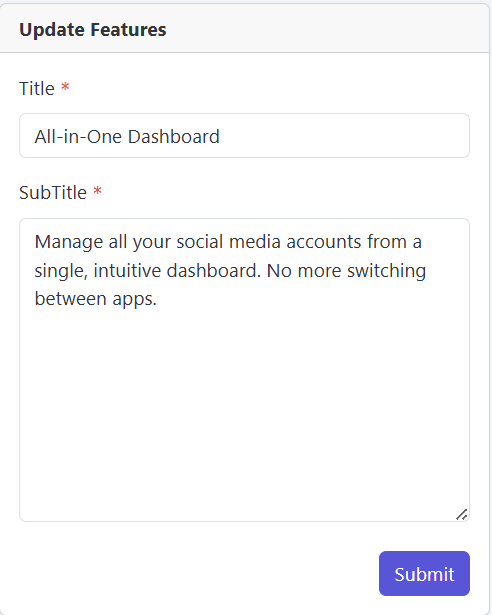Viewport: 492px width, 615px height.
Task: Focus the Title input field
Action: click(x=244, y=136)
